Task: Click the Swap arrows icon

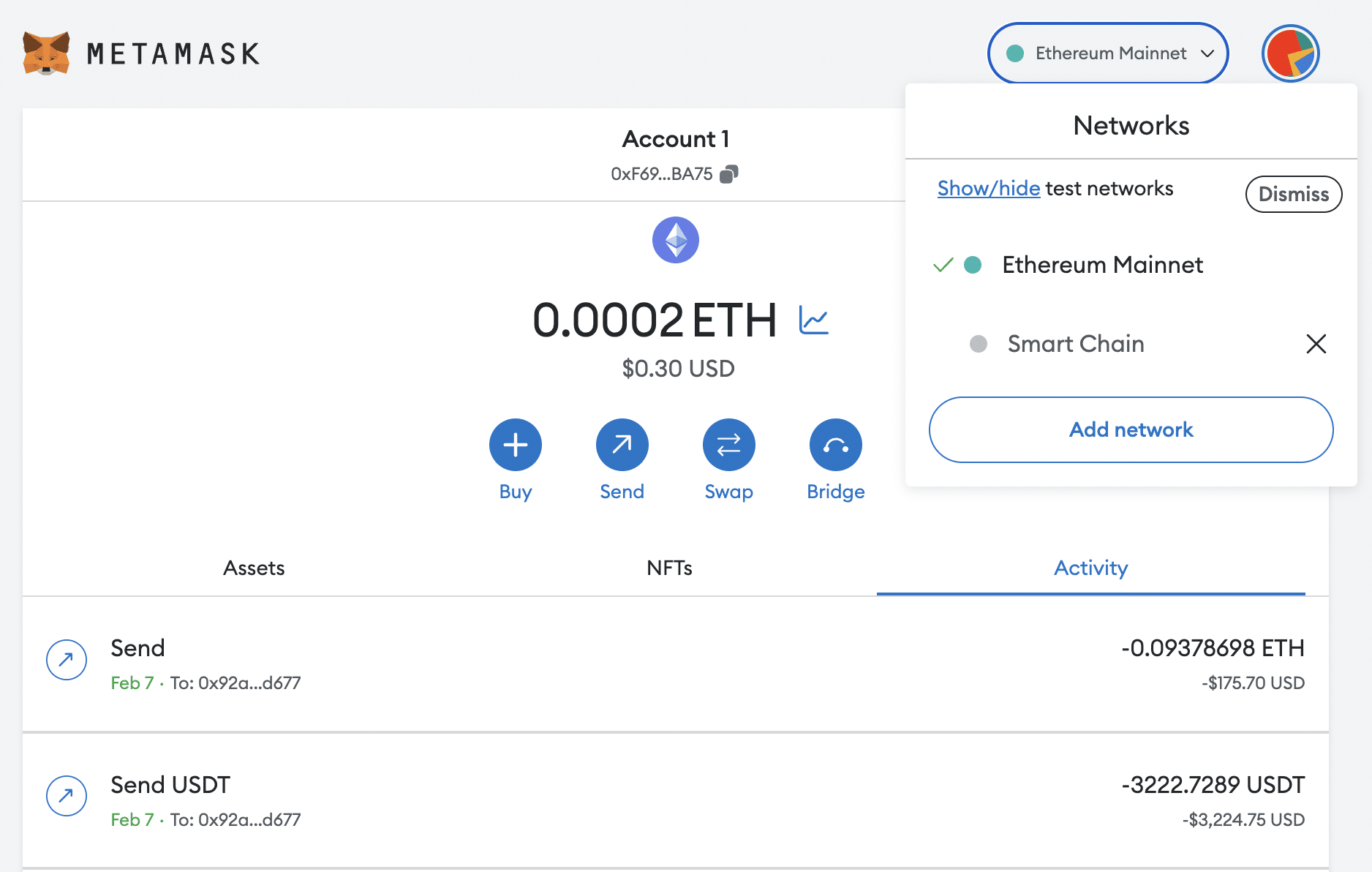Action: 729,445
